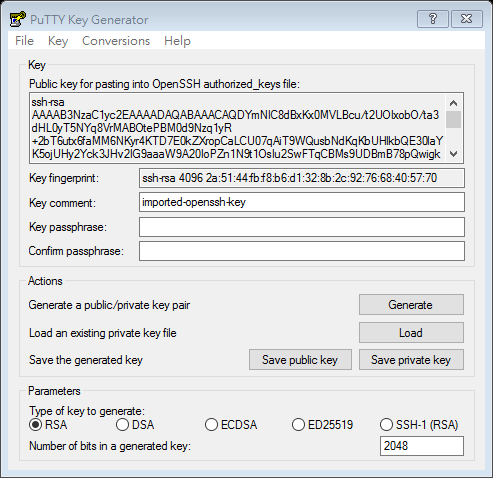This screenshot has height=478, width=493.
Task: Click the Generate button
Action: coord(411,304)
